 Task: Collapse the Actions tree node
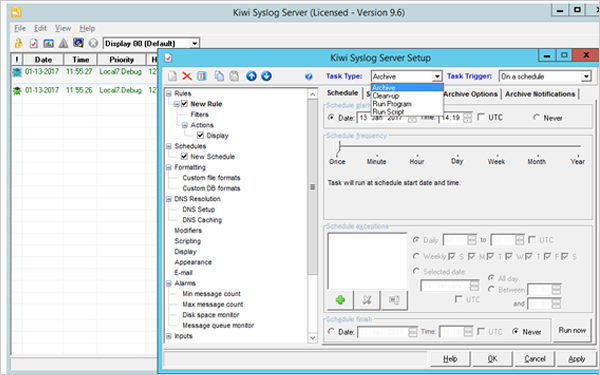(x=185, y=125)
